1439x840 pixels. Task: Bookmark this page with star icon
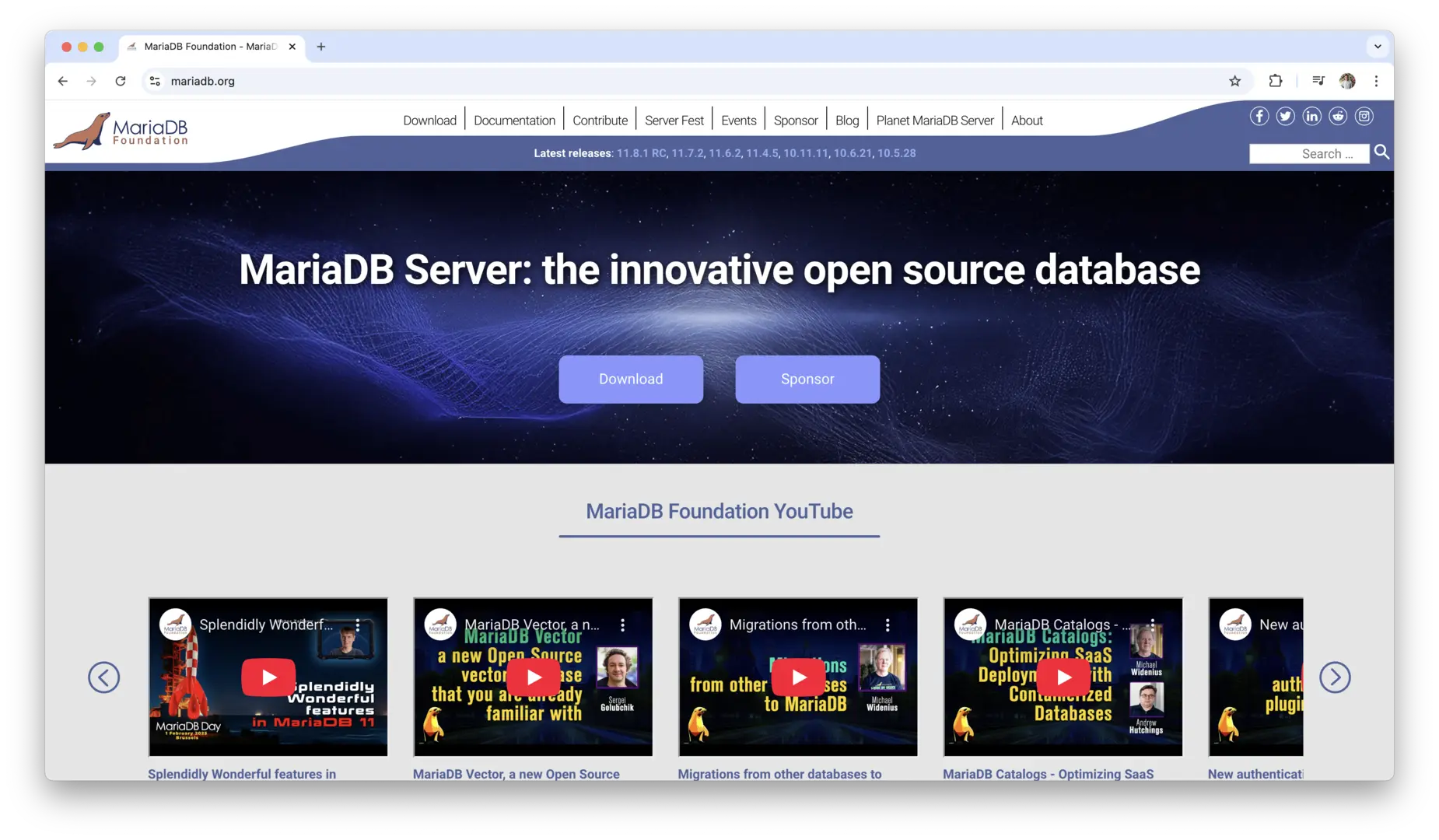click(1234, 81)
